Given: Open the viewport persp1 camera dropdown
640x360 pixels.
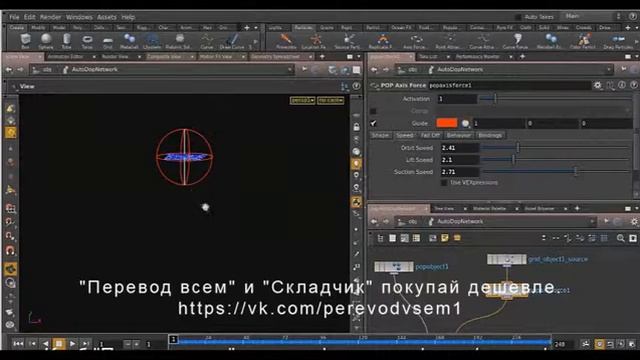Looking at the screenshot, I should (x=302, y=100).
